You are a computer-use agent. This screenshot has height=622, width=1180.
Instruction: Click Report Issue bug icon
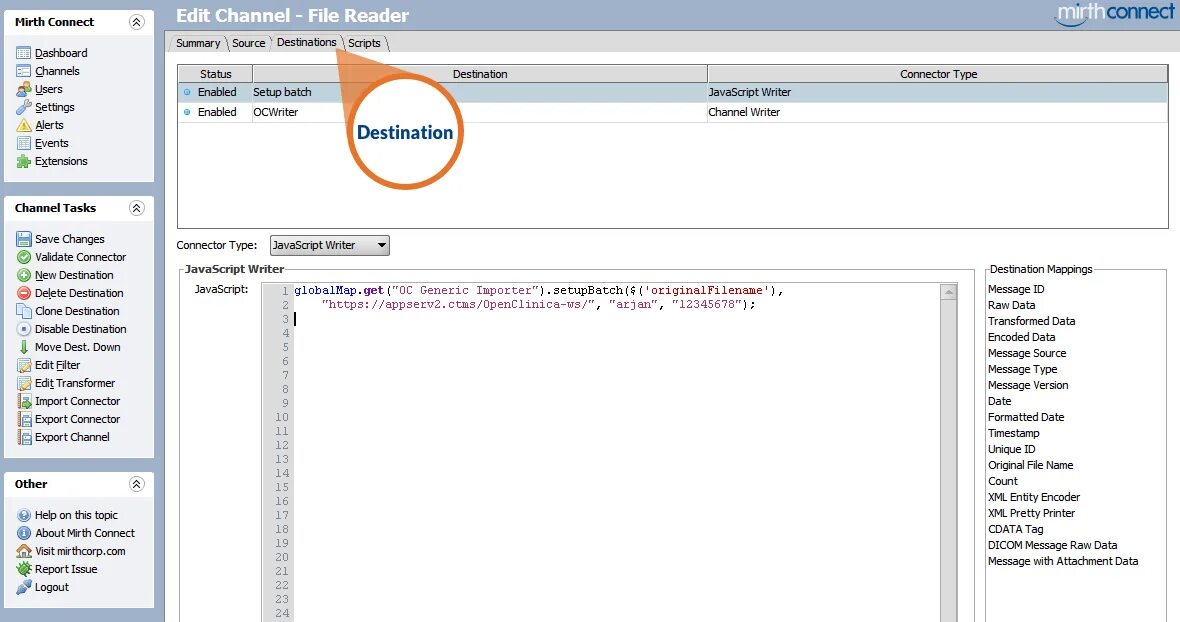click(x=23, y=569)
